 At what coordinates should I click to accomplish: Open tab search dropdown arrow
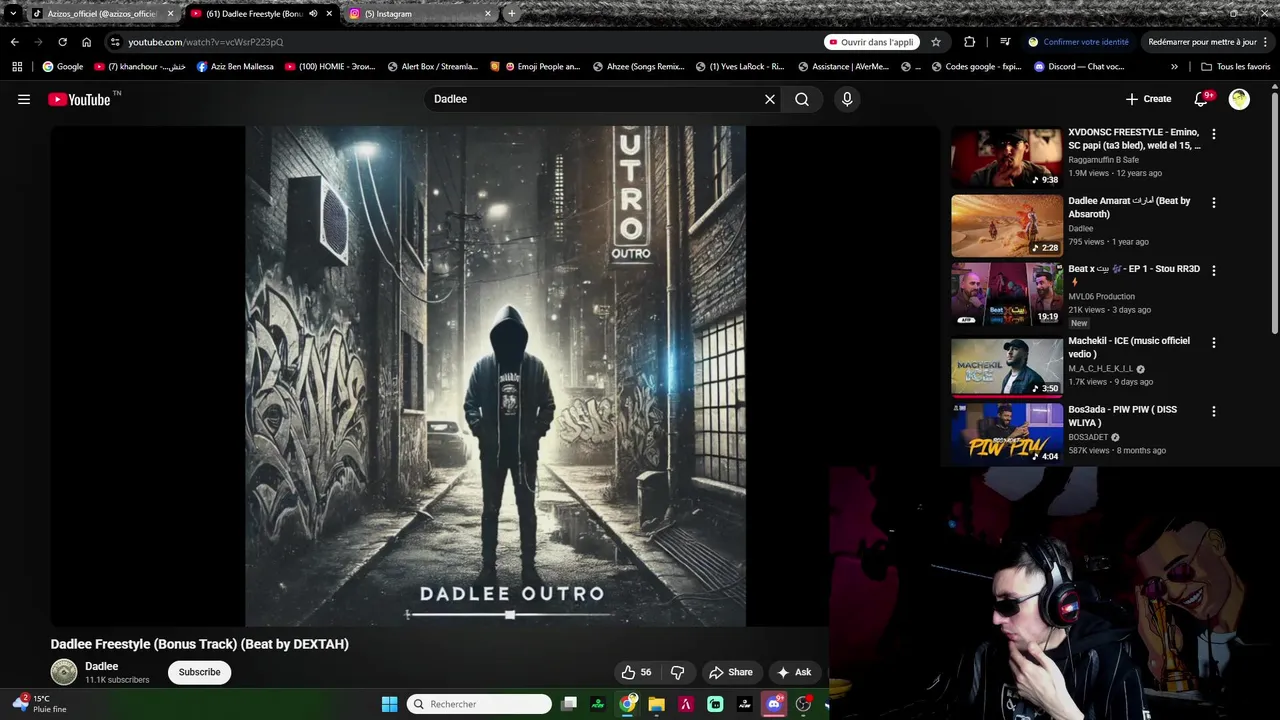coord(13,14)
